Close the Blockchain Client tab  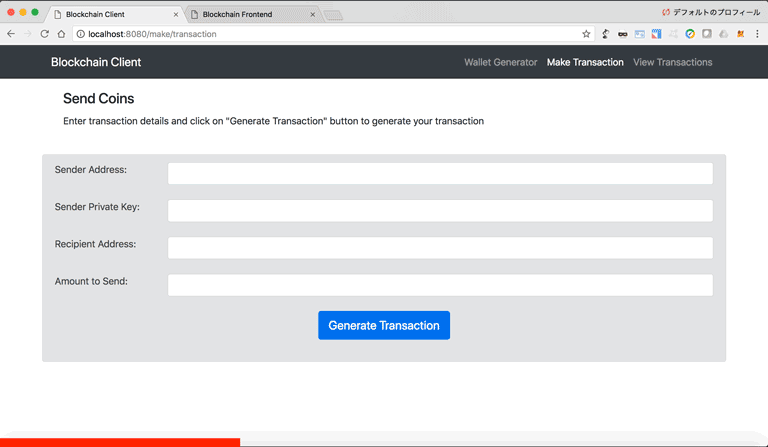point(176,15)
